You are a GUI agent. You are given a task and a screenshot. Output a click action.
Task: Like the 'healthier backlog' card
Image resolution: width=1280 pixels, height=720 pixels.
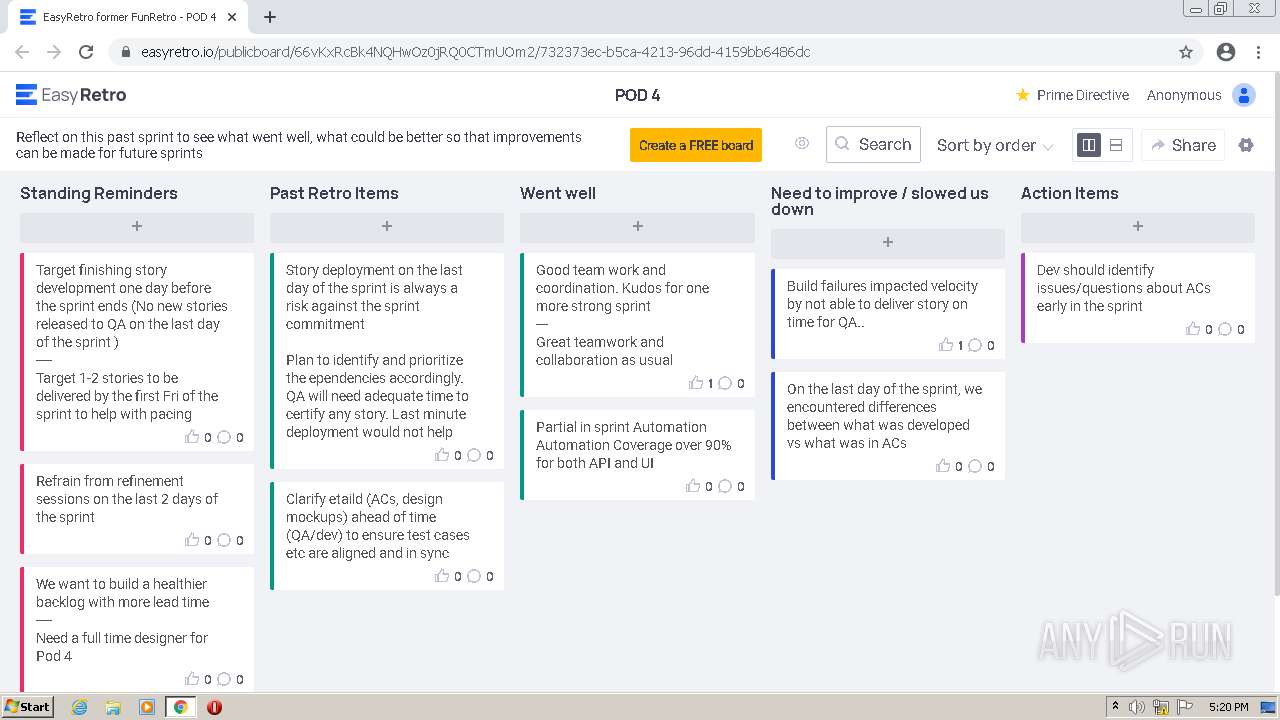(x=192, y=679)
